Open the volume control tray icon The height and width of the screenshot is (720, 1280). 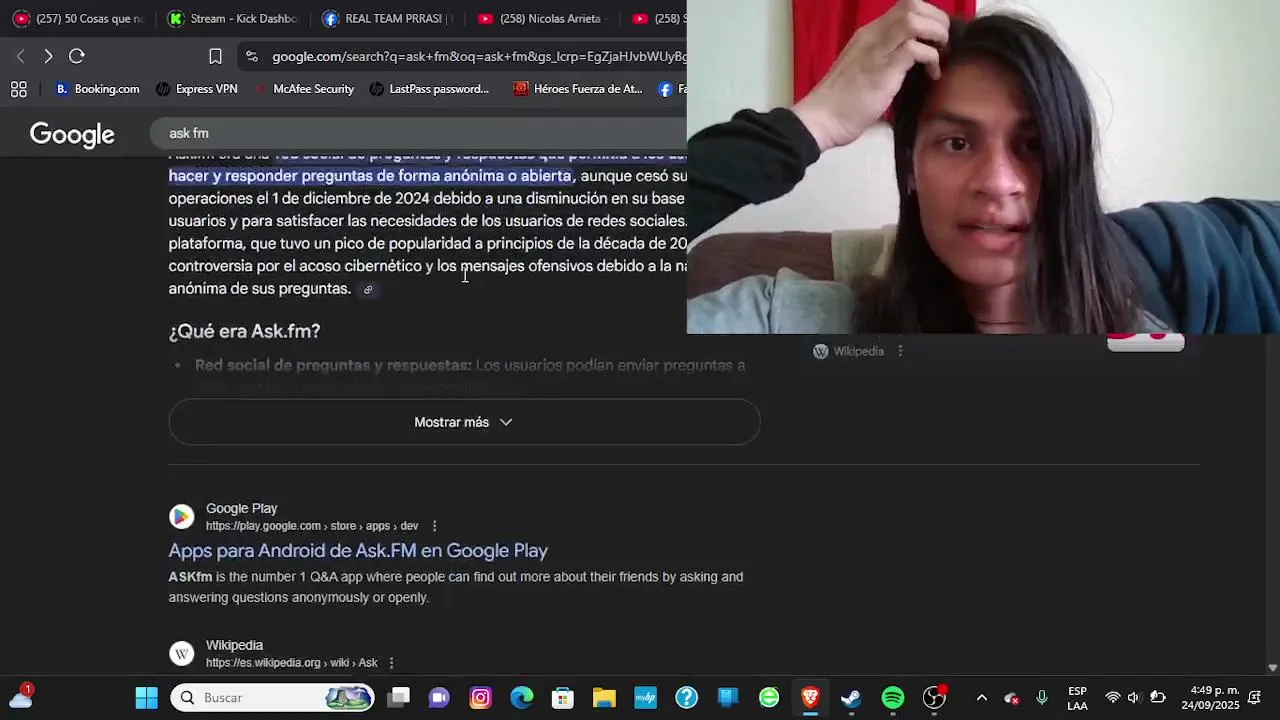click(x=1134, y=698)
